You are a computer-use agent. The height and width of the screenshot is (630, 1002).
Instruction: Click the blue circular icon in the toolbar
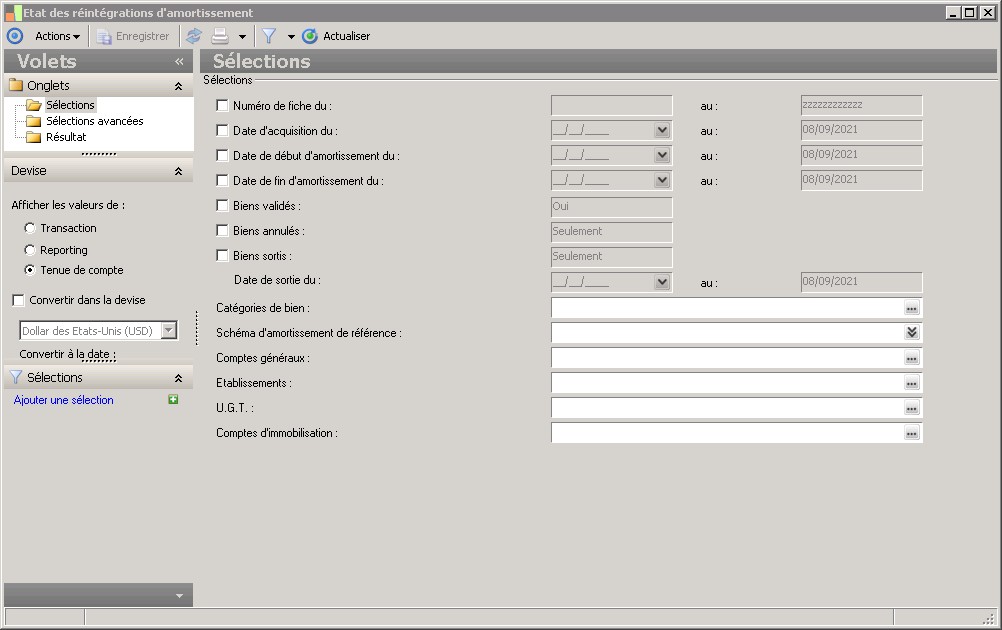tap(14, 36)
